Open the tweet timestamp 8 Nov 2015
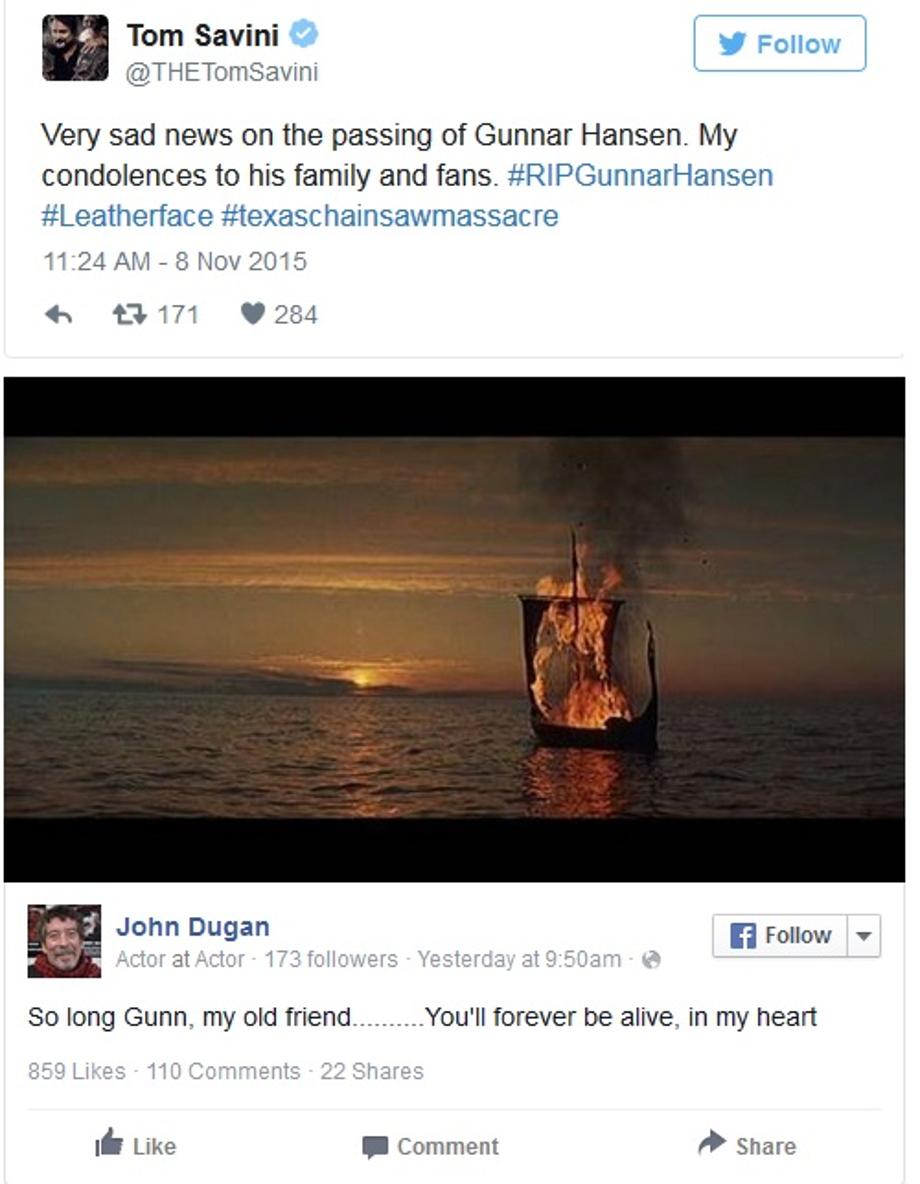 pos(175,261)
